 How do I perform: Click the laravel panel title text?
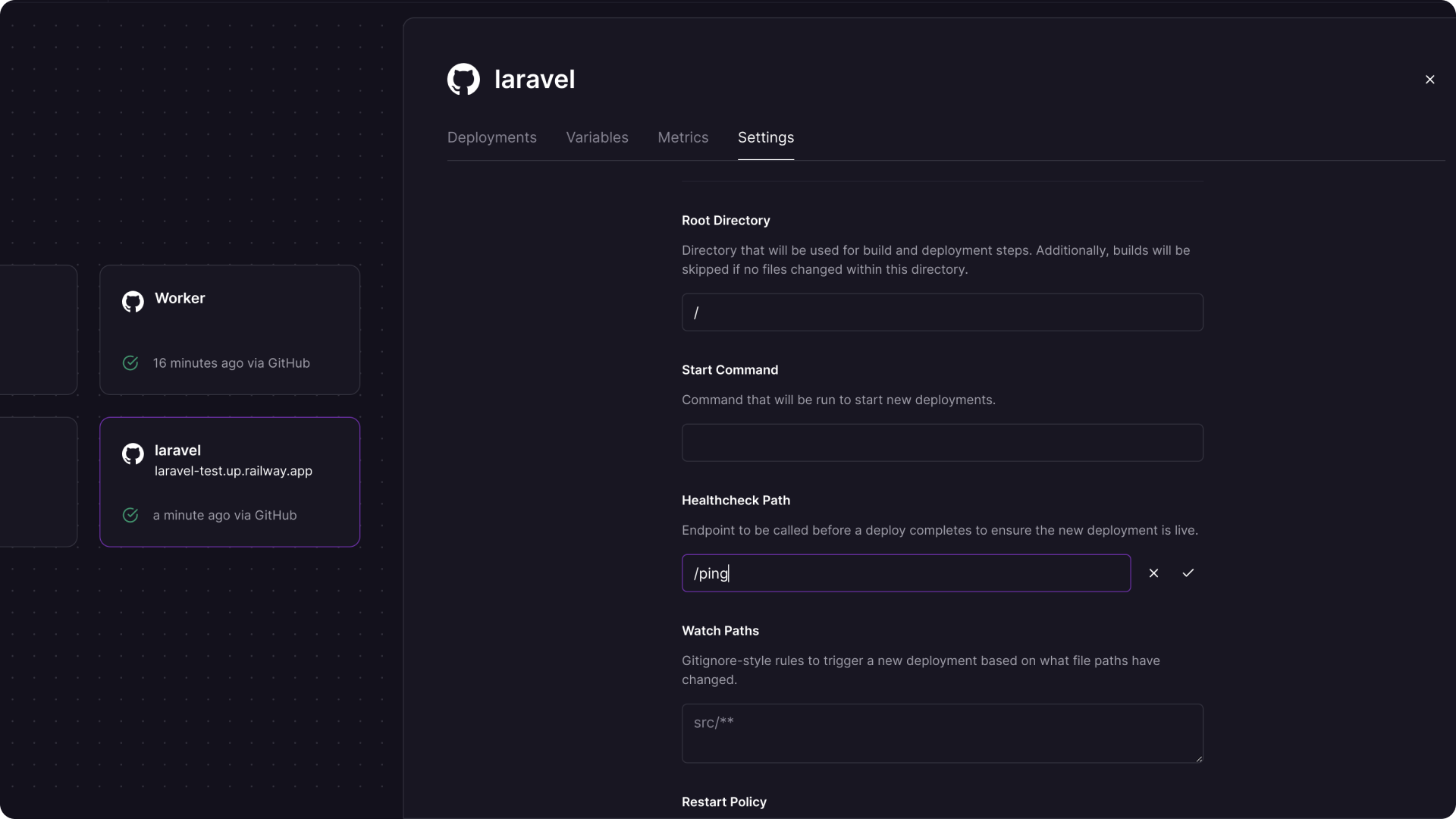click(x=535, y=80)
